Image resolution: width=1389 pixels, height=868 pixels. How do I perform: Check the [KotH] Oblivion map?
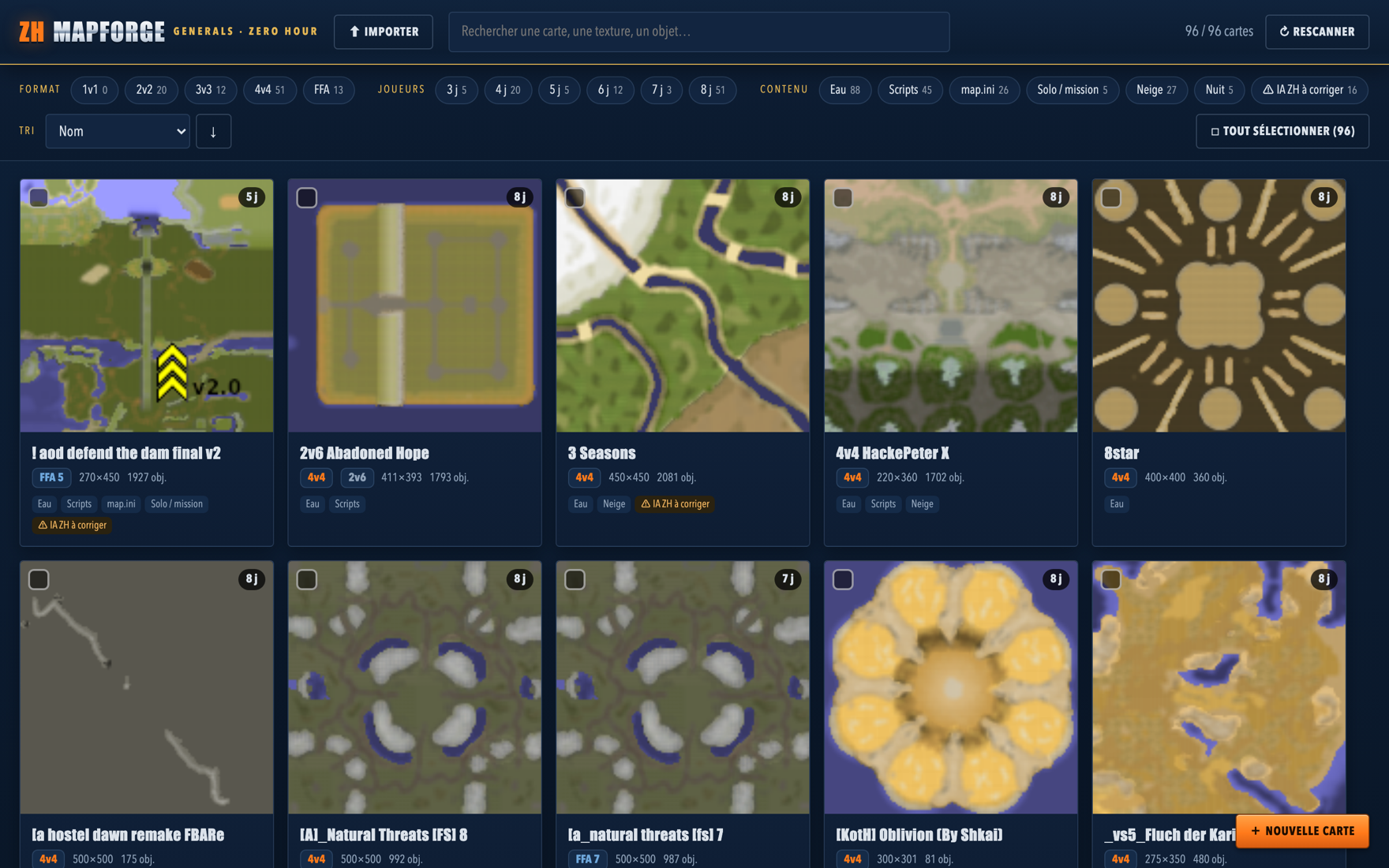[x=843, y=579]
